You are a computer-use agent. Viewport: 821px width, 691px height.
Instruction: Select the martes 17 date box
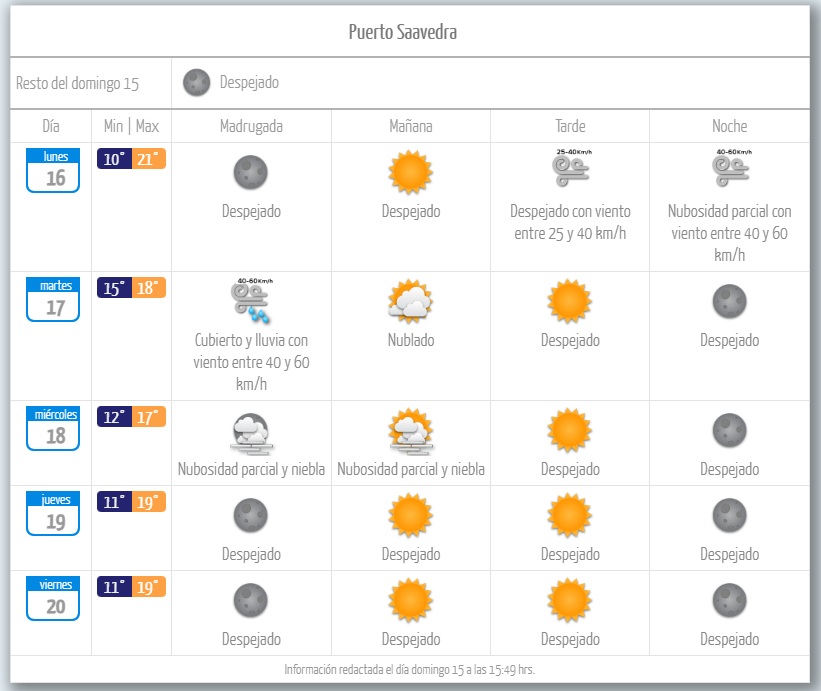53,300
